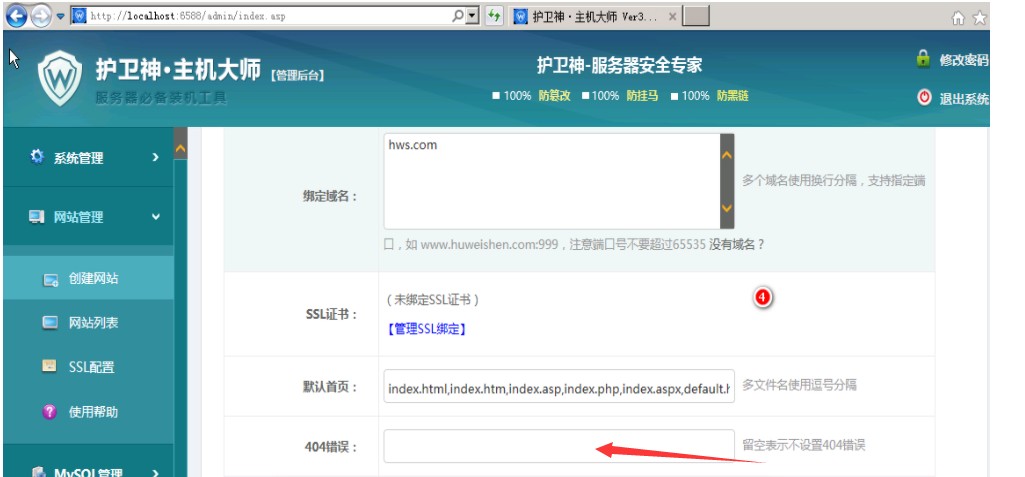Image resolution: width=1025 pixels, height=477 pixels.
Task: Expand the MySQL管理 menu chevron
Action: [155, 472]
